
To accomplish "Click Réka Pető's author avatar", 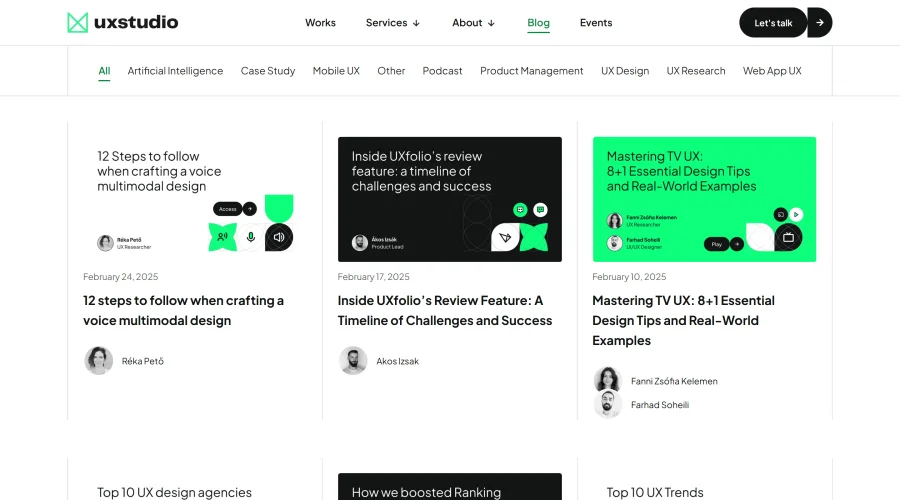I will coord(99,361).
